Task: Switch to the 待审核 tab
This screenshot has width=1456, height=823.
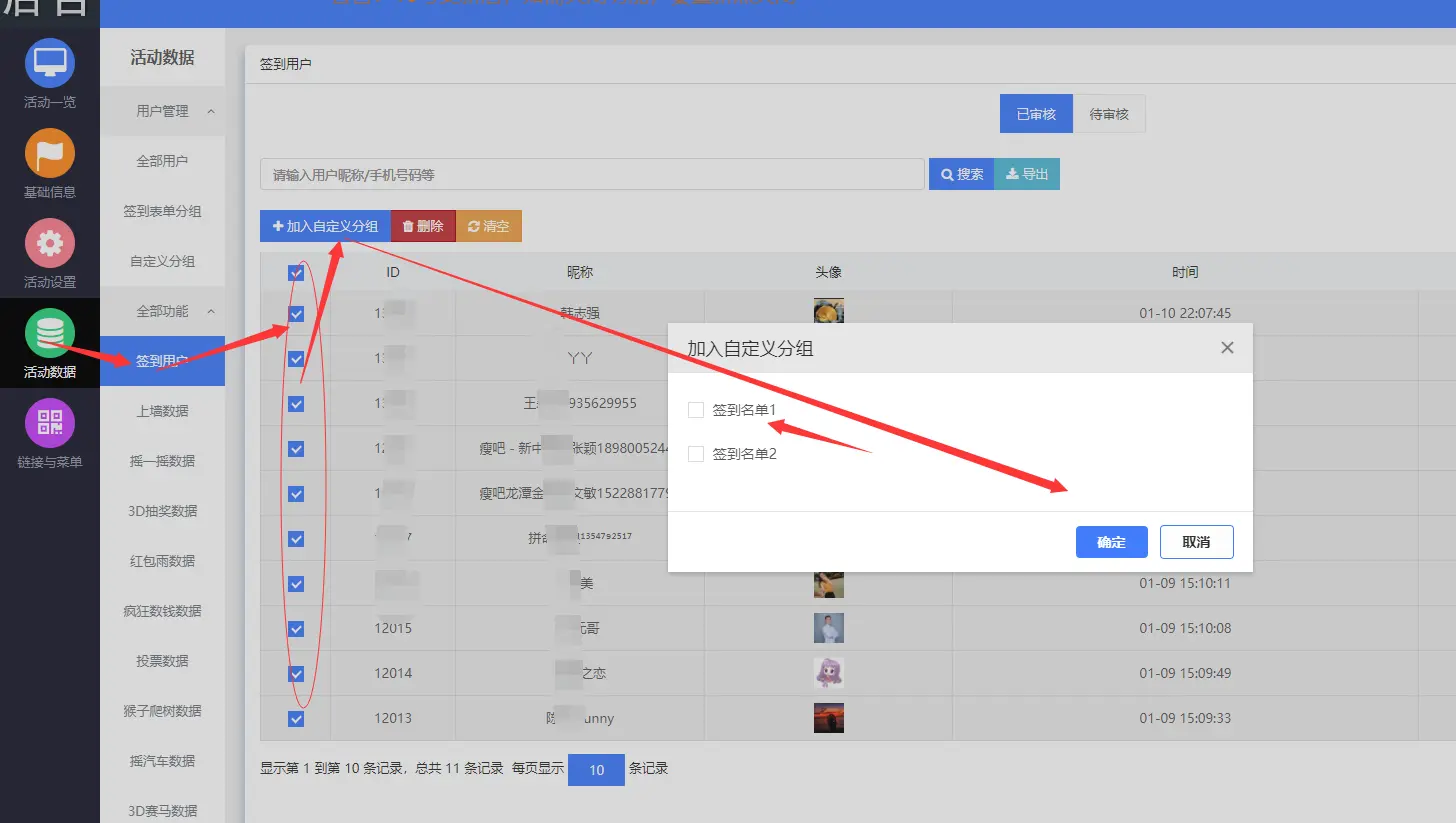Action: 1109,114
